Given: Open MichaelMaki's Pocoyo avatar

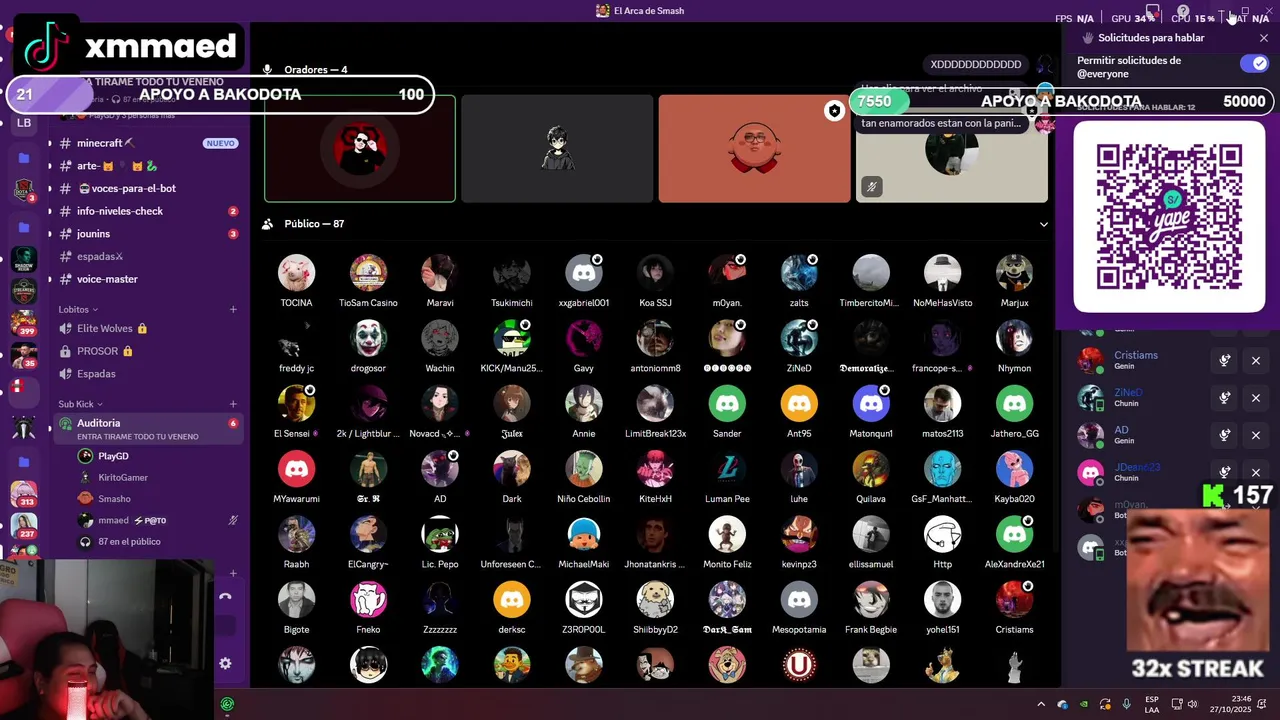Looking at the screenshot, I should click(x=584, y=535).
